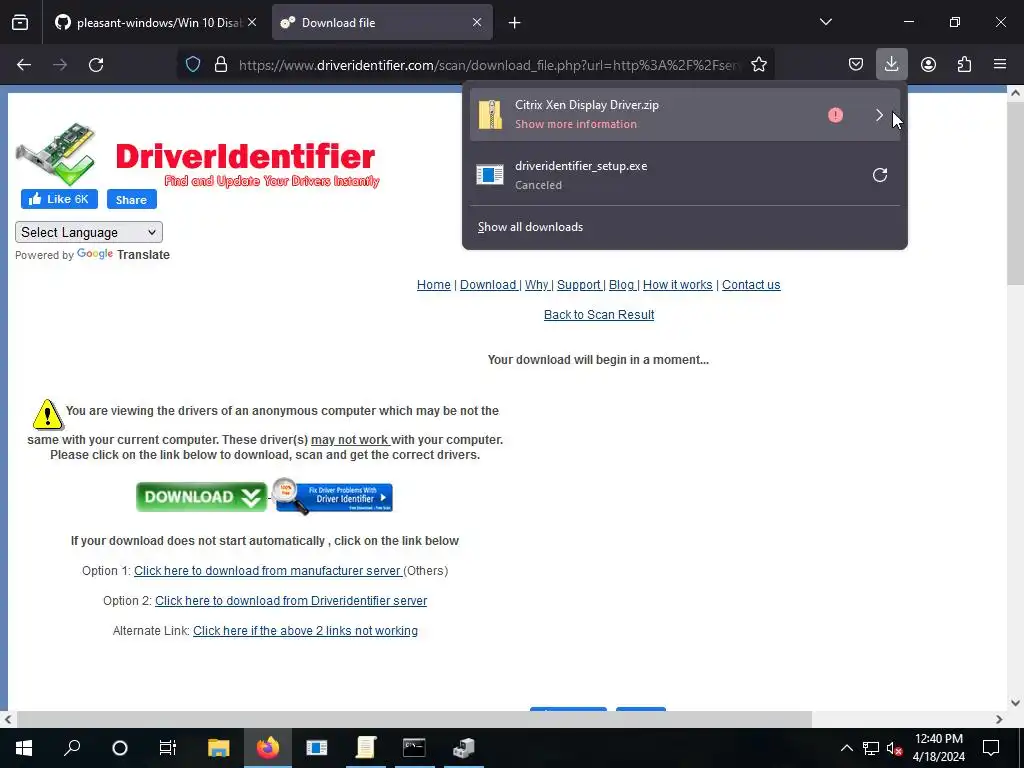Click alternate link if links not working

tap(305, 631)
